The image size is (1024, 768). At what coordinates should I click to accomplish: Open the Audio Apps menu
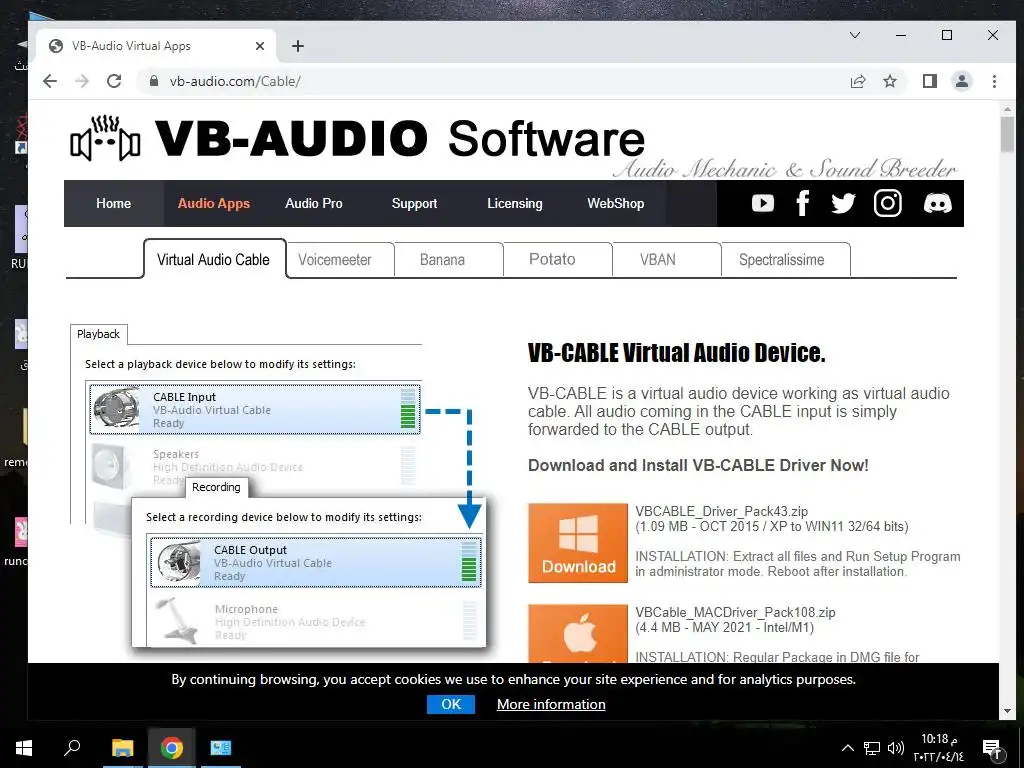coord(214,203)
